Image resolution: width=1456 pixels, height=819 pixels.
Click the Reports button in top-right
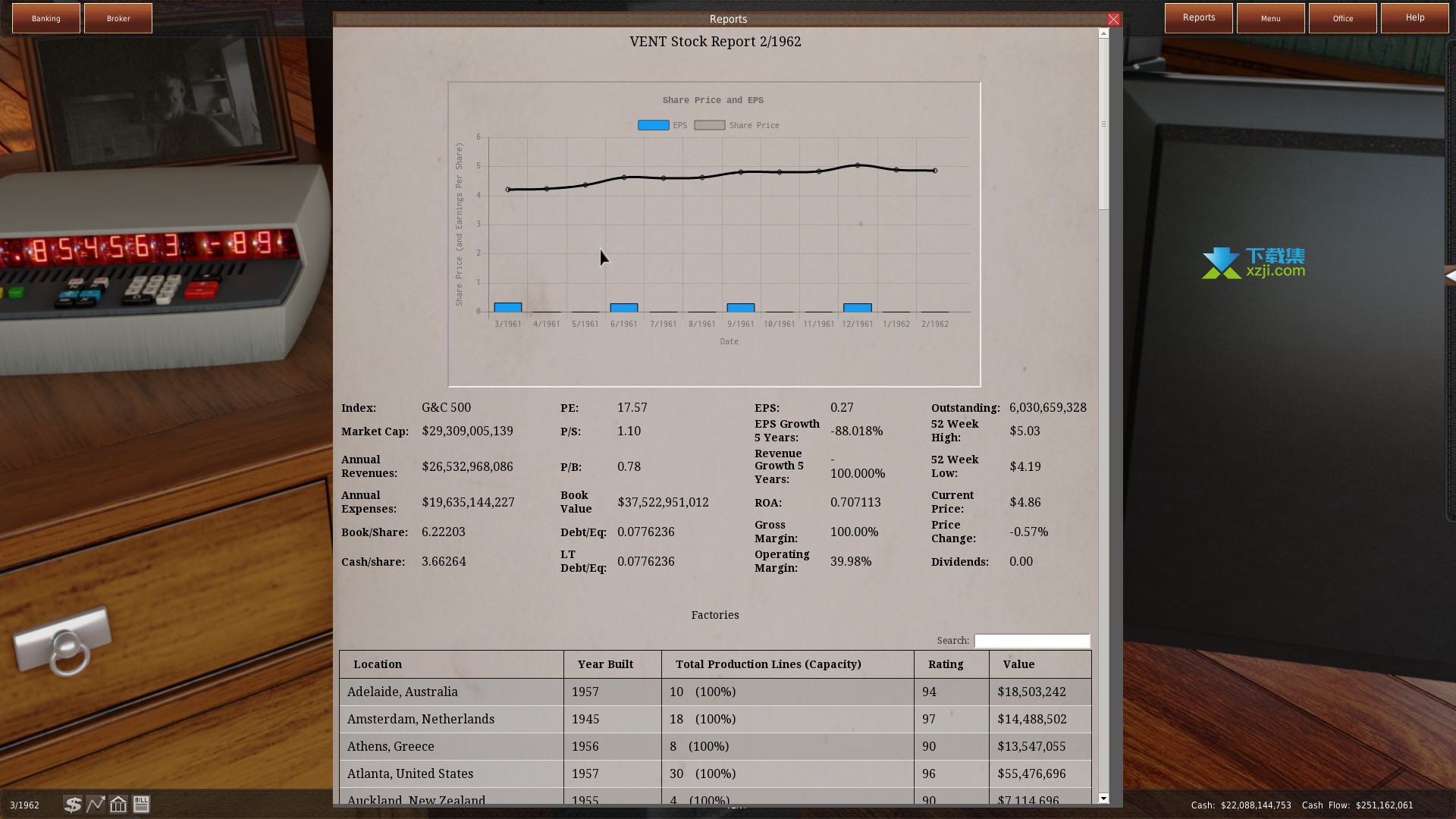1198,17
